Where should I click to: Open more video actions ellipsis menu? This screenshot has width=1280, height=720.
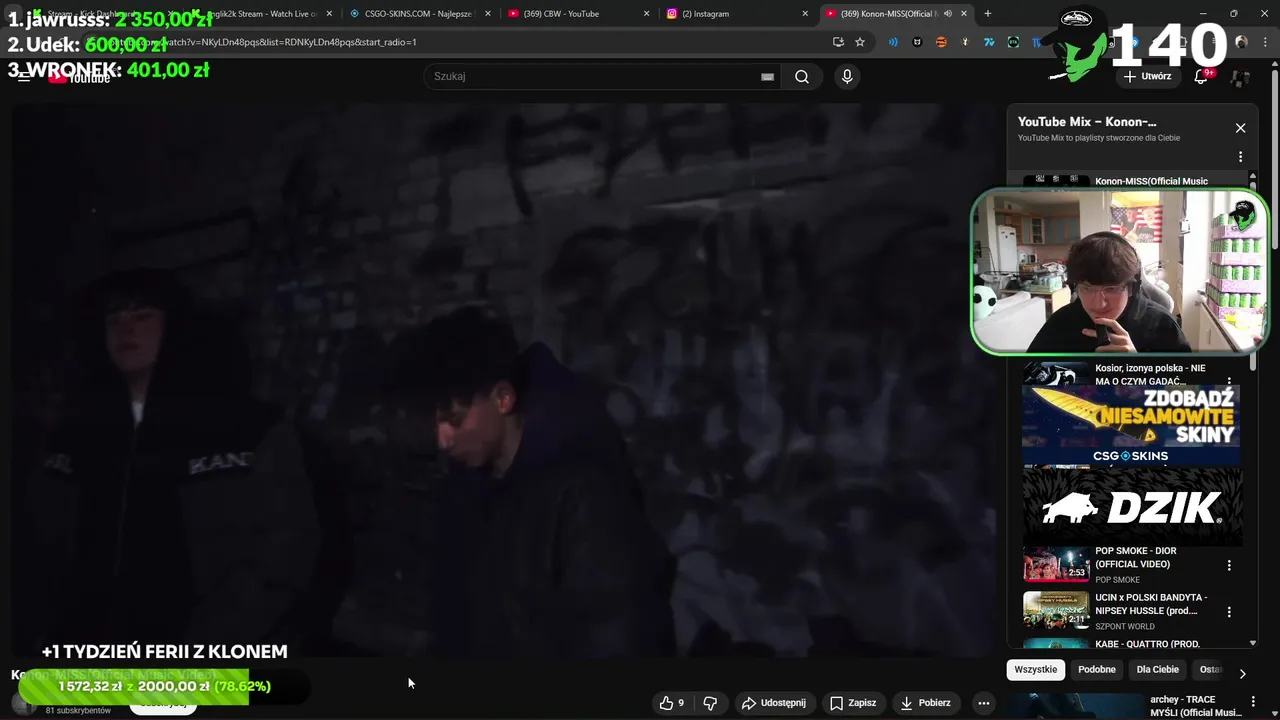coord(984,703)
